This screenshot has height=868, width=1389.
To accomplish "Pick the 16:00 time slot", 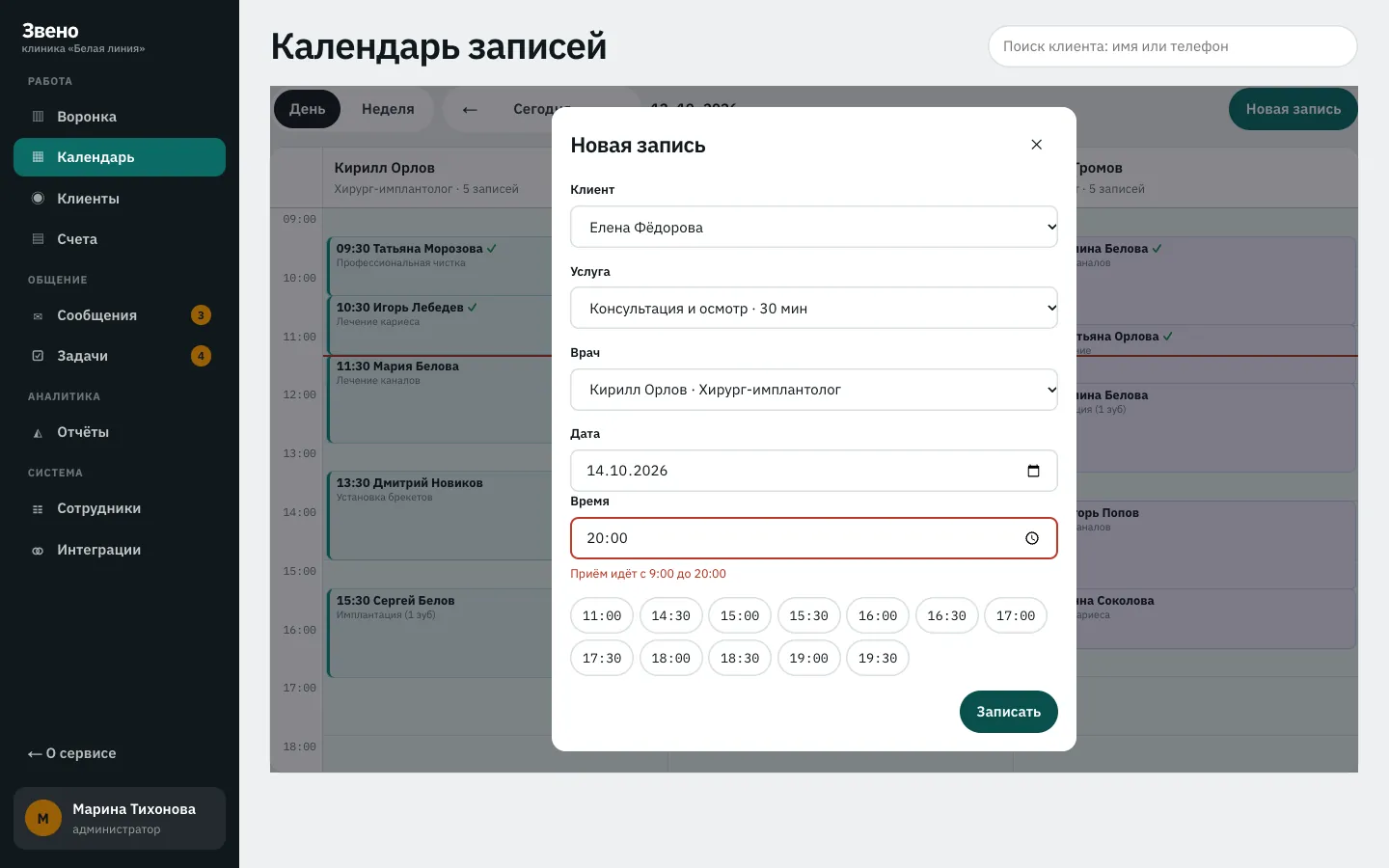I will (878, 615).
